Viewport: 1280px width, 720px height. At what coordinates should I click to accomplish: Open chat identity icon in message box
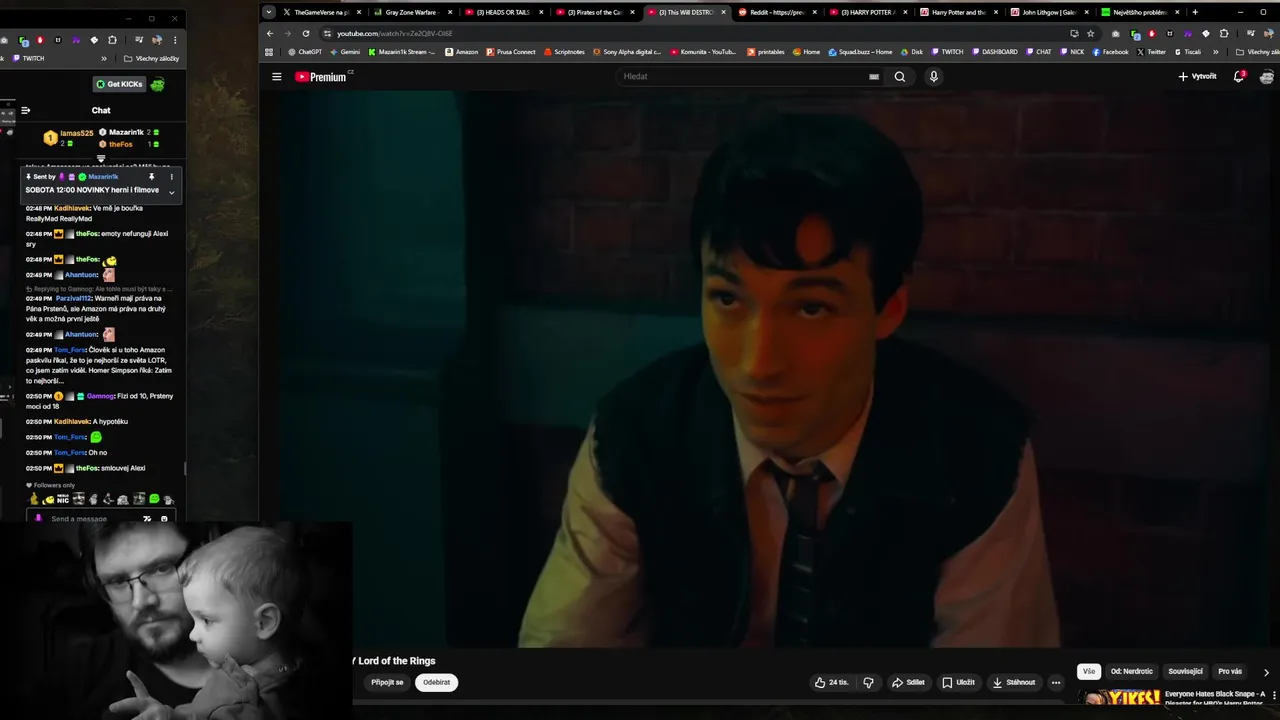(x=39, y=519)
